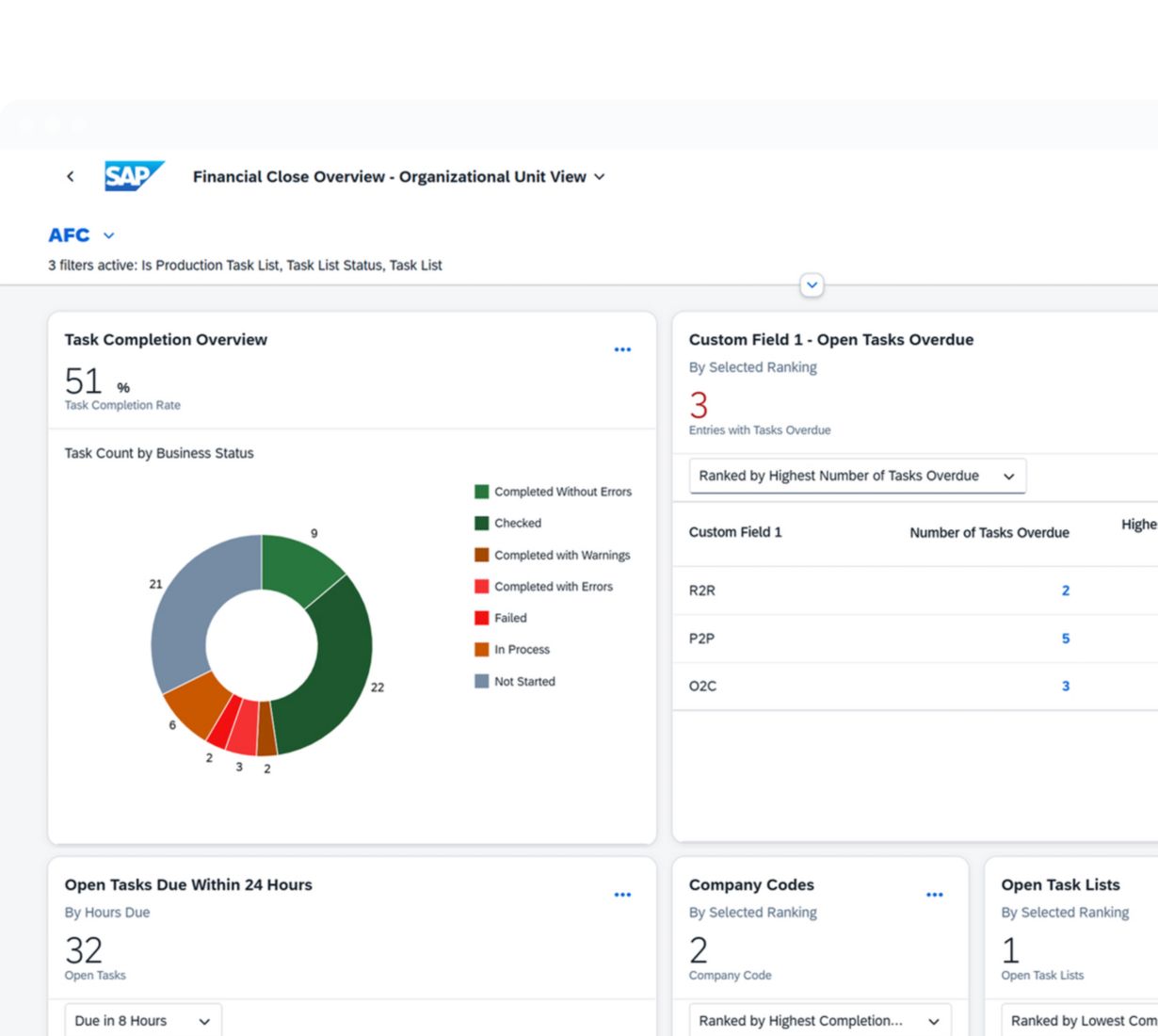Open the Due in 8 Hours dropdown
Screen dimensions: 1158x1036
pos(143,1021)
